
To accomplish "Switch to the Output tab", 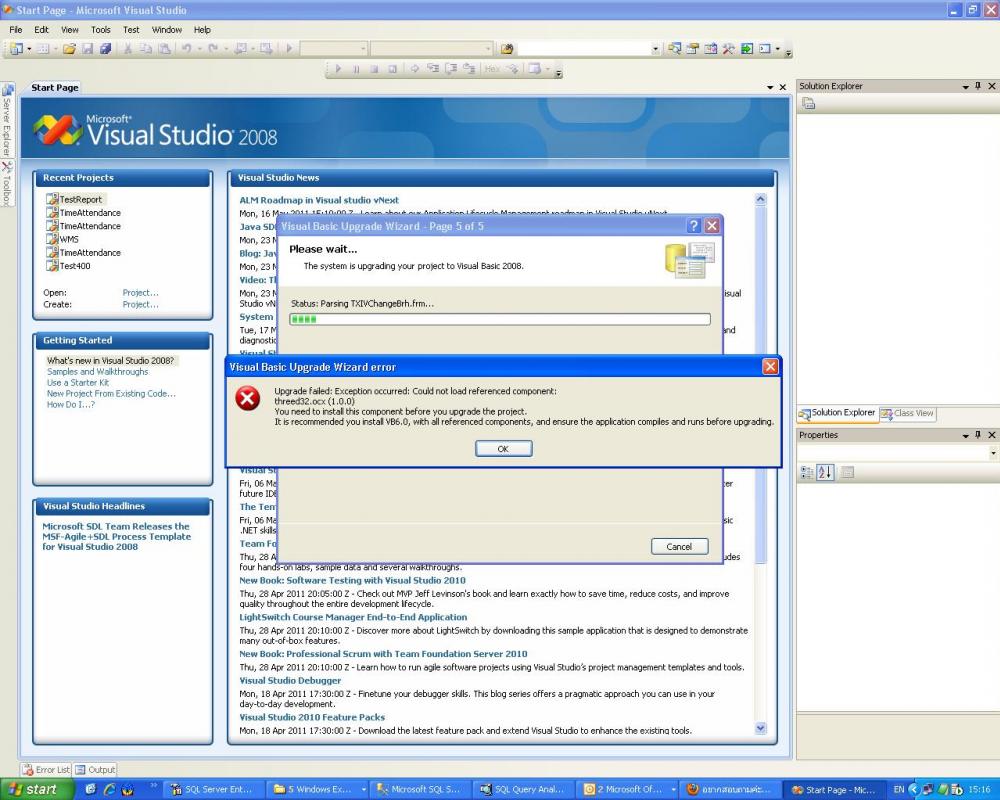I will [95, 769].
